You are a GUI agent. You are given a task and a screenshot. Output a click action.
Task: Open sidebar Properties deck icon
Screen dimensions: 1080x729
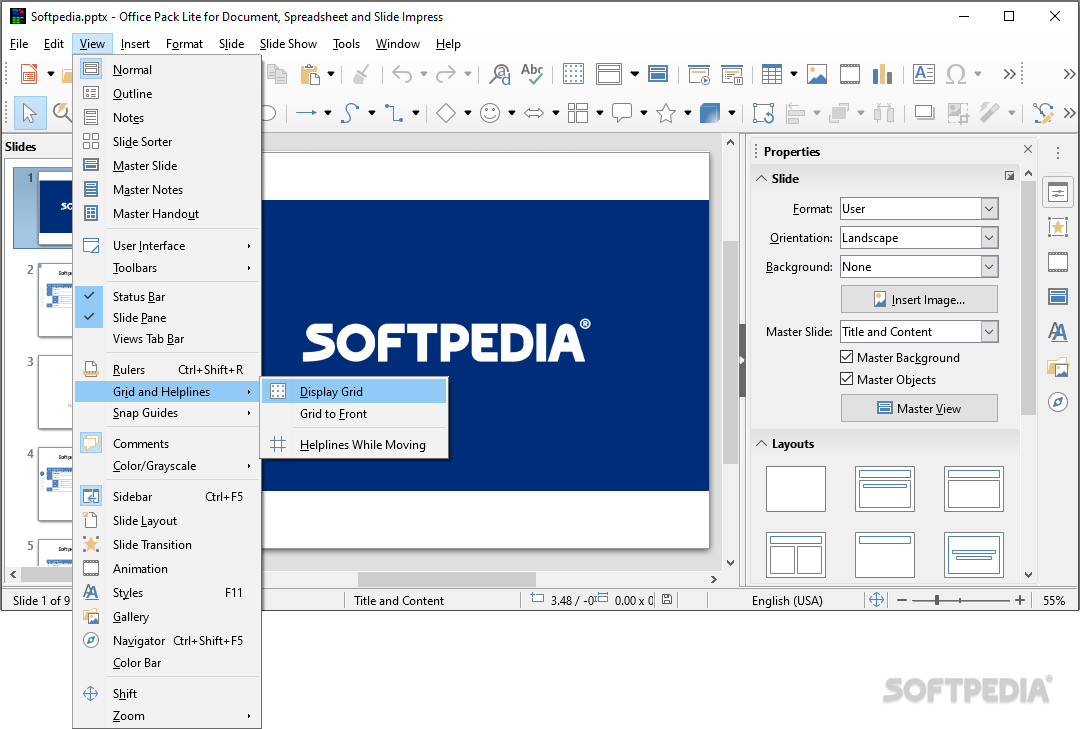1058,193
